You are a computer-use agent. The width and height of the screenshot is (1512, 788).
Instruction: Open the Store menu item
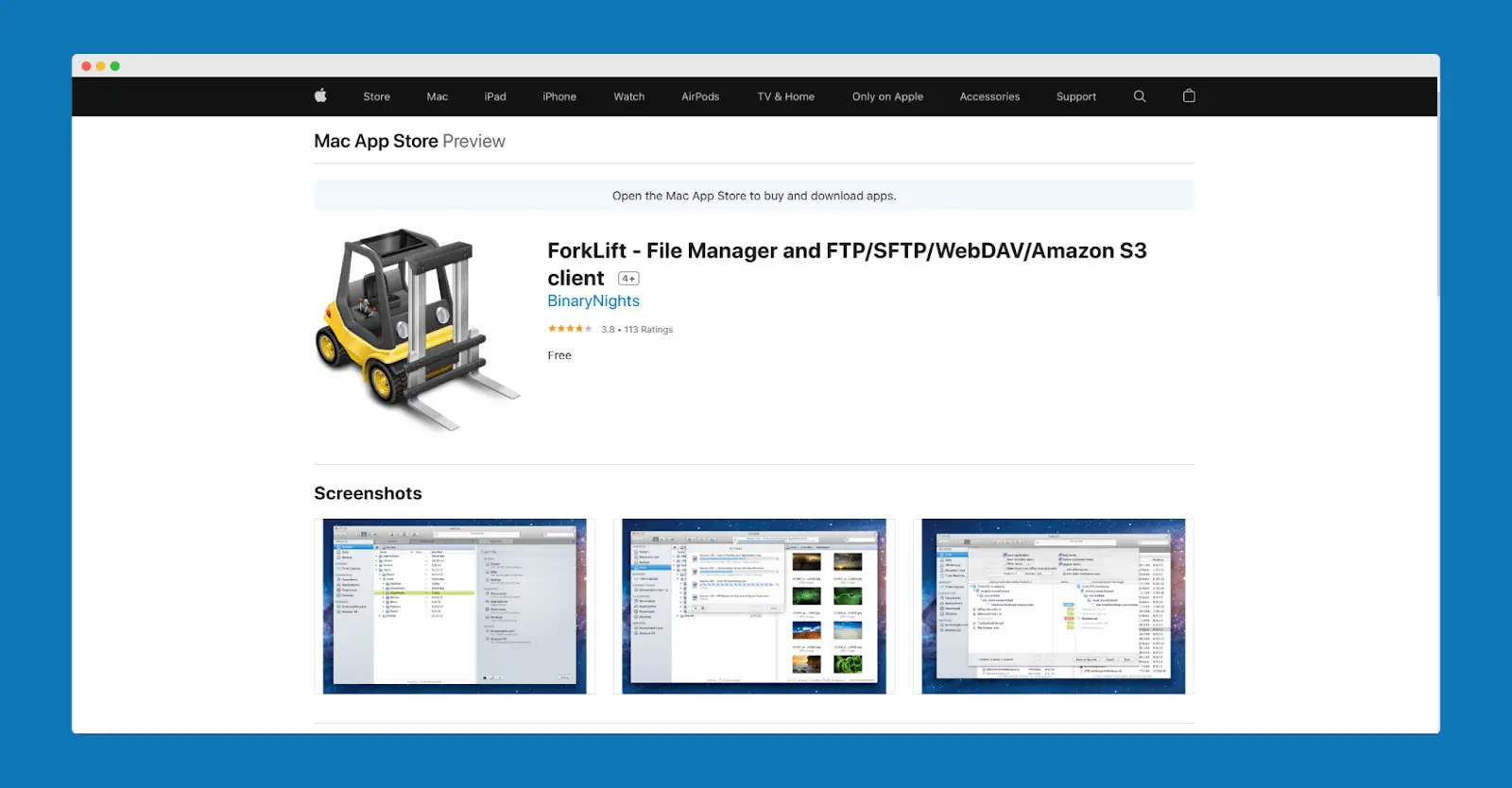(x=376, y=96)
